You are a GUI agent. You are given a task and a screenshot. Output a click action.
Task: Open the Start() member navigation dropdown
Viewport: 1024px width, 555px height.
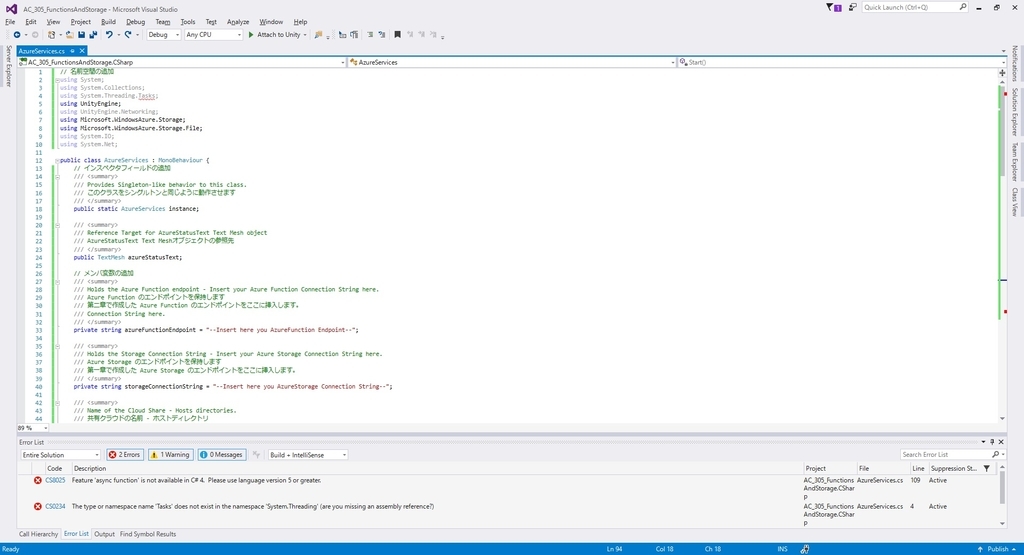click(841, 62)
